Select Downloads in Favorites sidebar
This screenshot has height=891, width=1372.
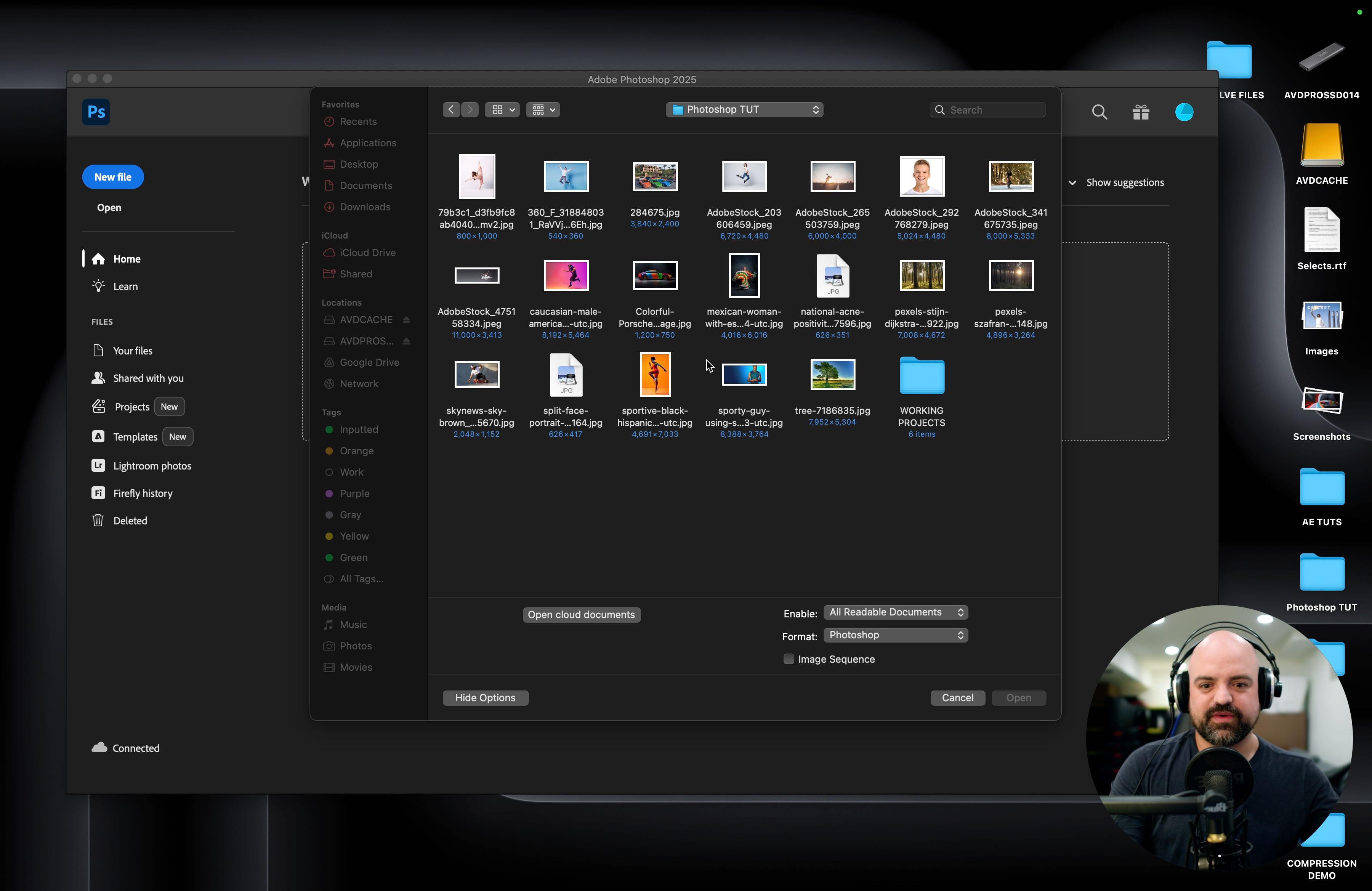point(365,207)
